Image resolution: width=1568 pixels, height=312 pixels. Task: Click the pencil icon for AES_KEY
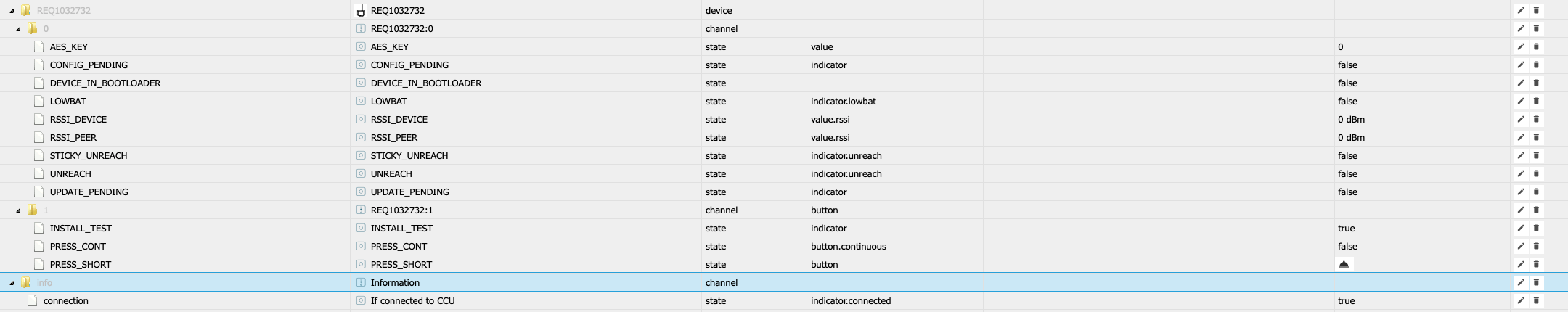coord(1520,47)
